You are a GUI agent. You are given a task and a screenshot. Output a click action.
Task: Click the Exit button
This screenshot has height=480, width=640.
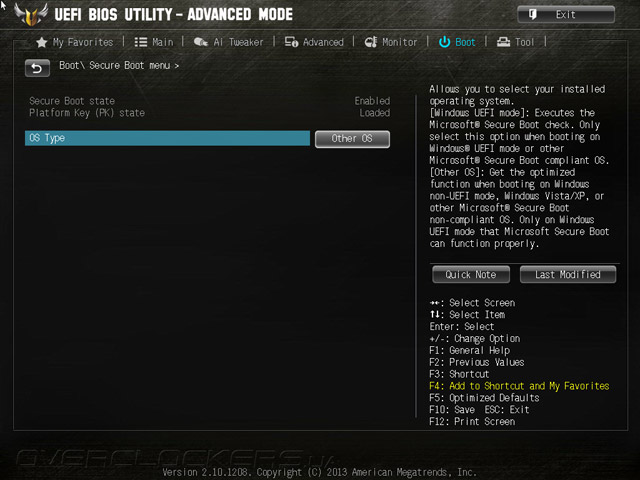[566, 15]
